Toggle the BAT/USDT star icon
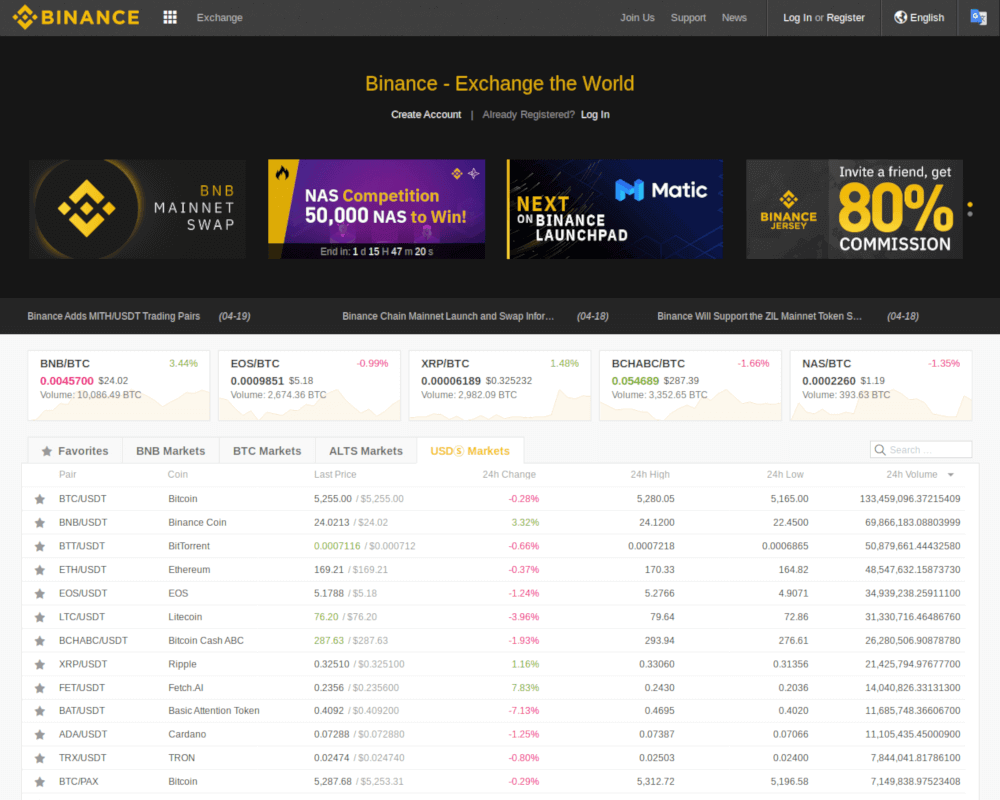 click(40, 711)
